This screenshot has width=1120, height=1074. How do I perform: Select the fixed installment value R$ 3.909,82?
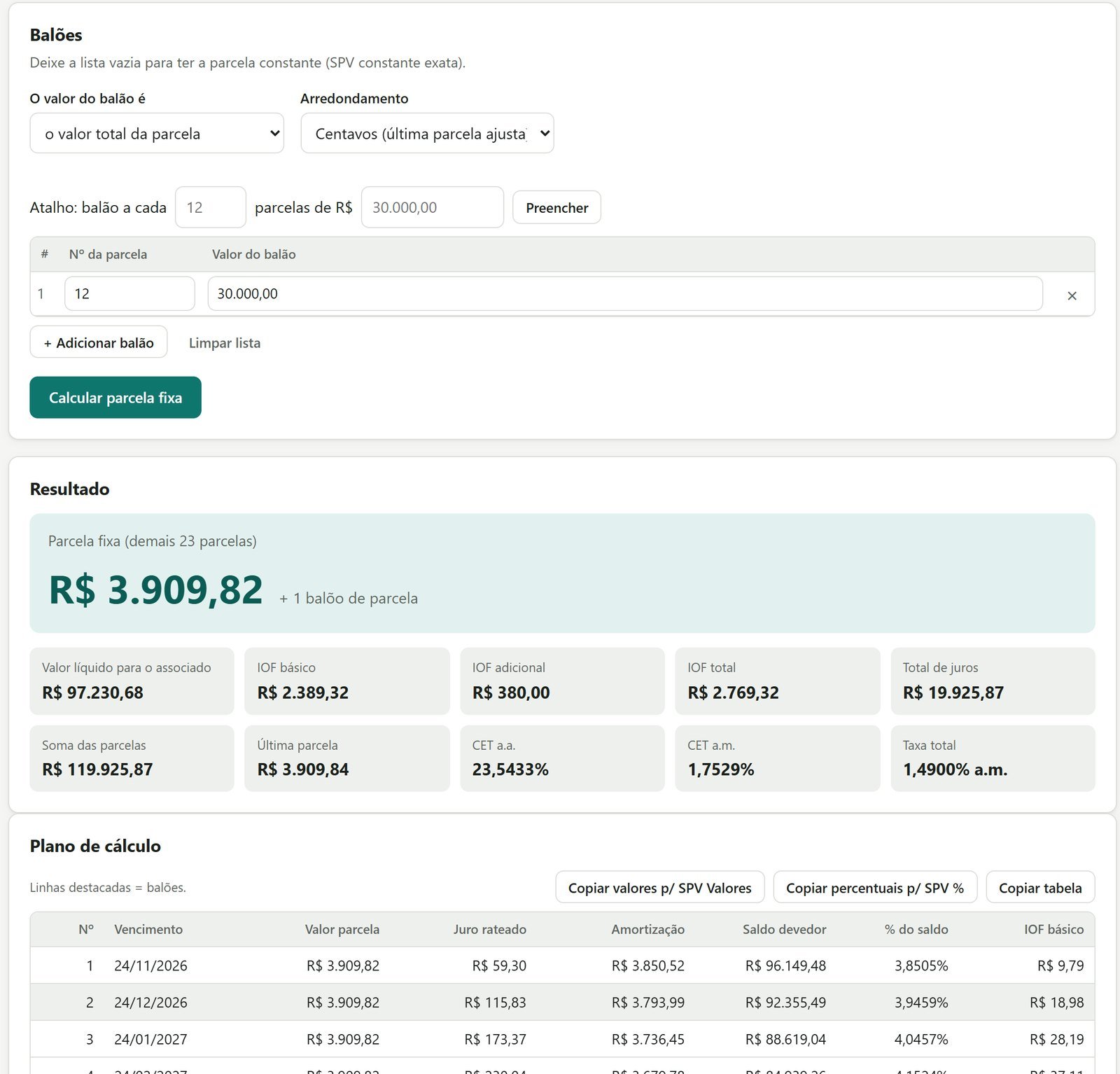155,590
